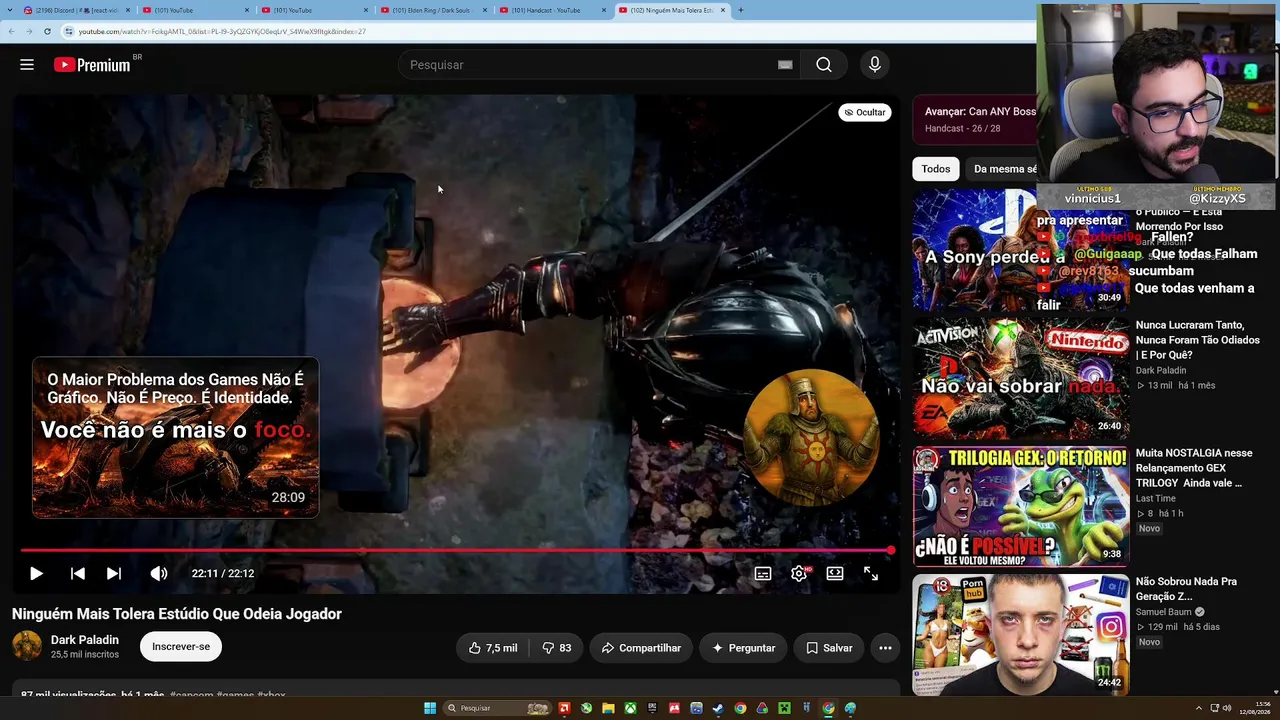Dislike the video

557,648
